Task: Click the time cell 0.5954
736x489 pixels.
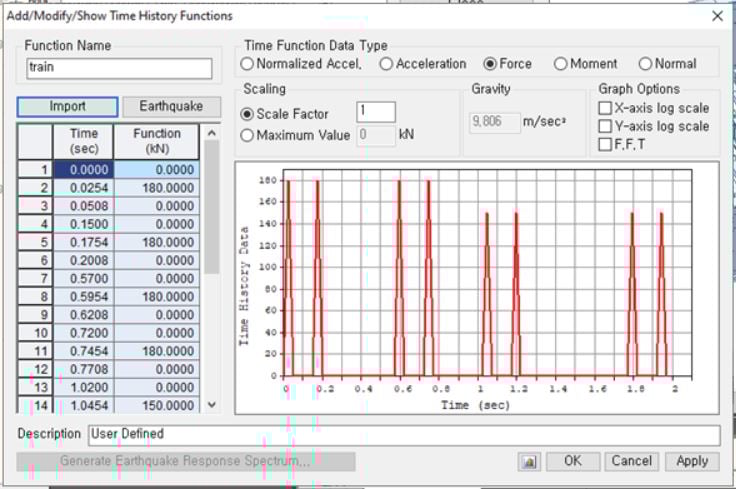Action: 84,297
